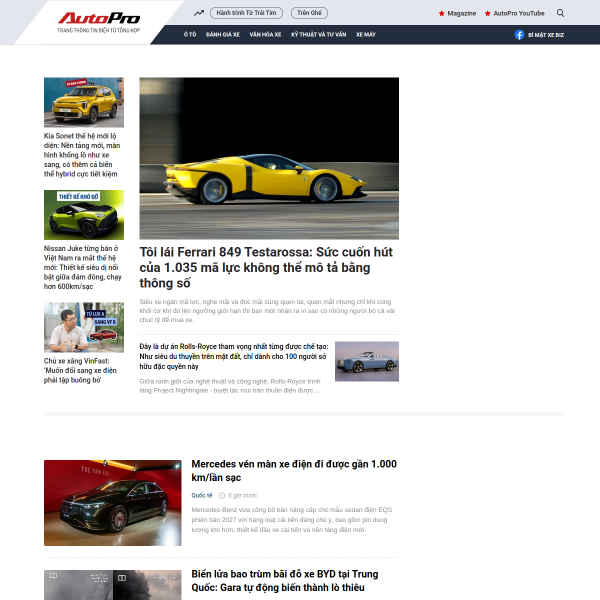Select the Văn Hóa Xe menu
600x600 pixels.
[265, 34]
